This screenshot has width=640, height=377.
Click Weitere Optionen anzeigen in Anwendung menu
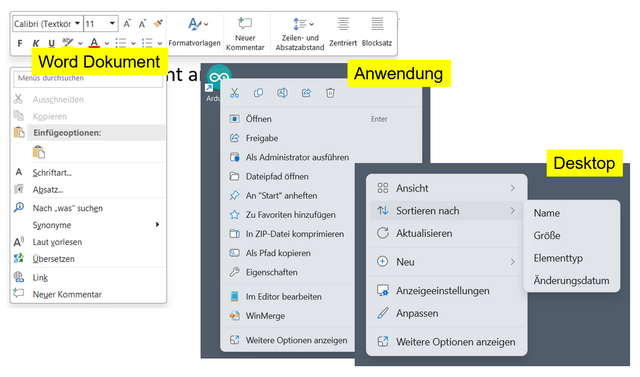pos(296,340)
